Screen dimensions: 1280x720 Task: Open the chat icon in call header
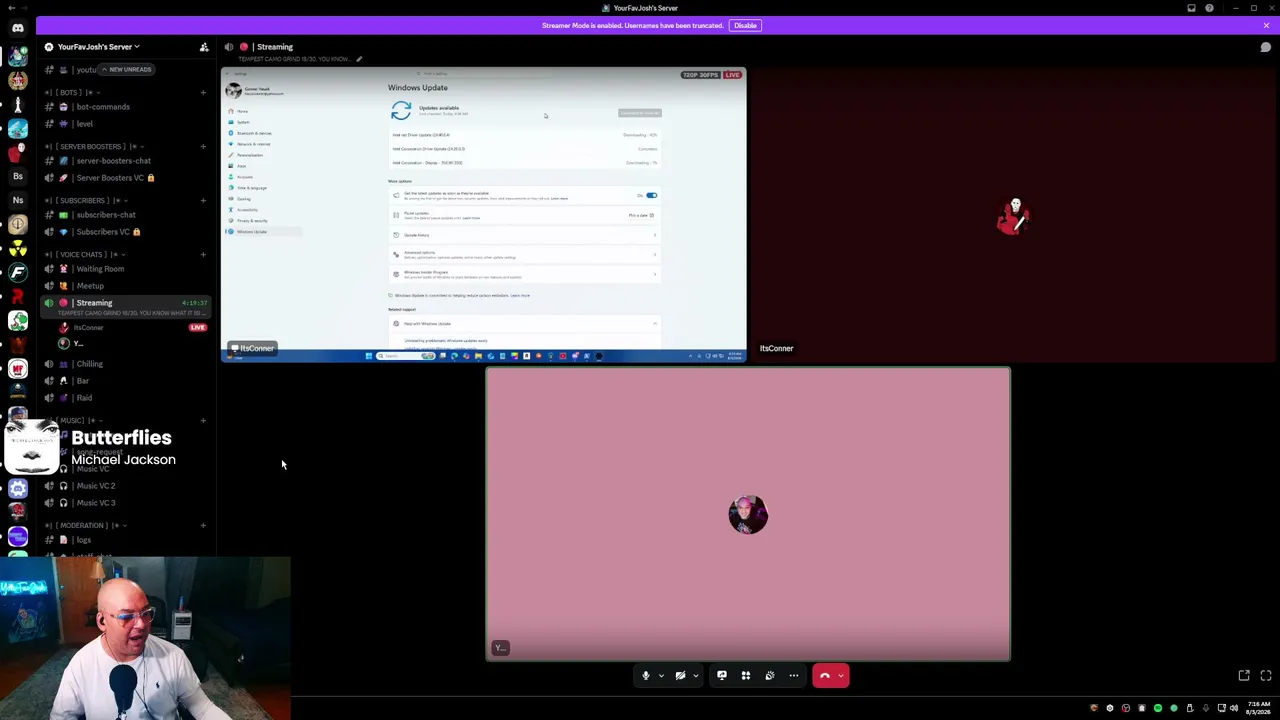pyautogui.click(x=1265, y=47)
